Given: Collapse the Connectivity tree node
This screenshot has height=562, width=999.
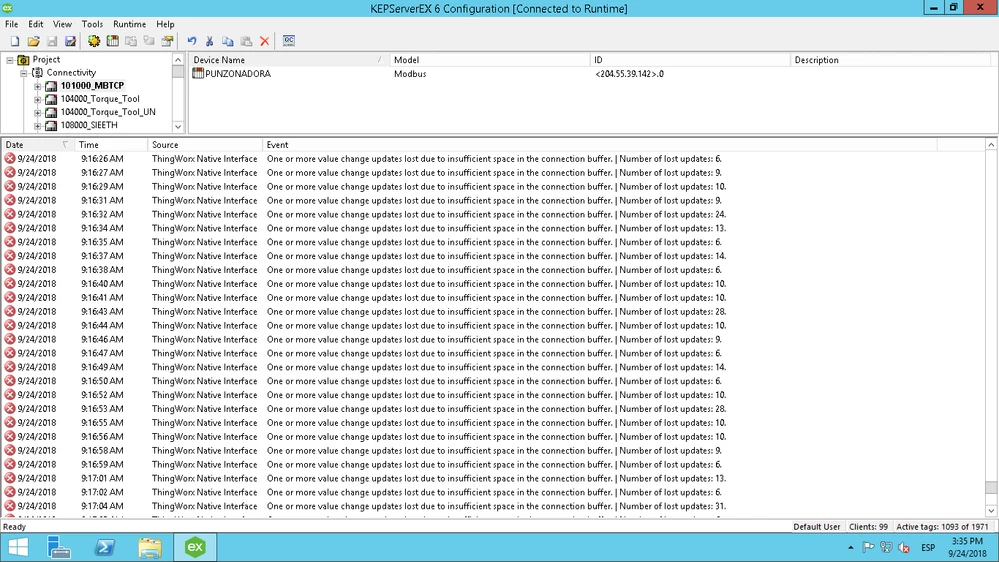Looking at the screenshot, I should tap(24, 73).
